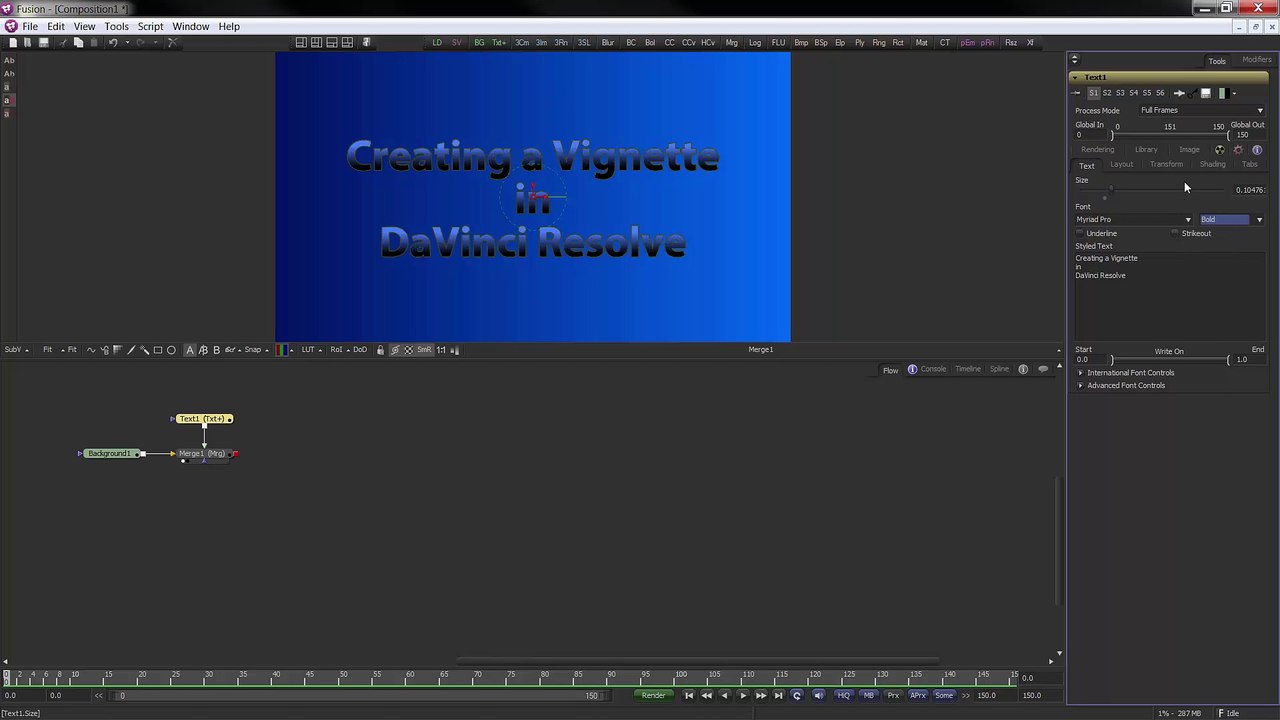The width and height of the screenshot is (1280, 720).
Task: Add a Polygon (Ply) mask tool
Action: coord(859,42)
